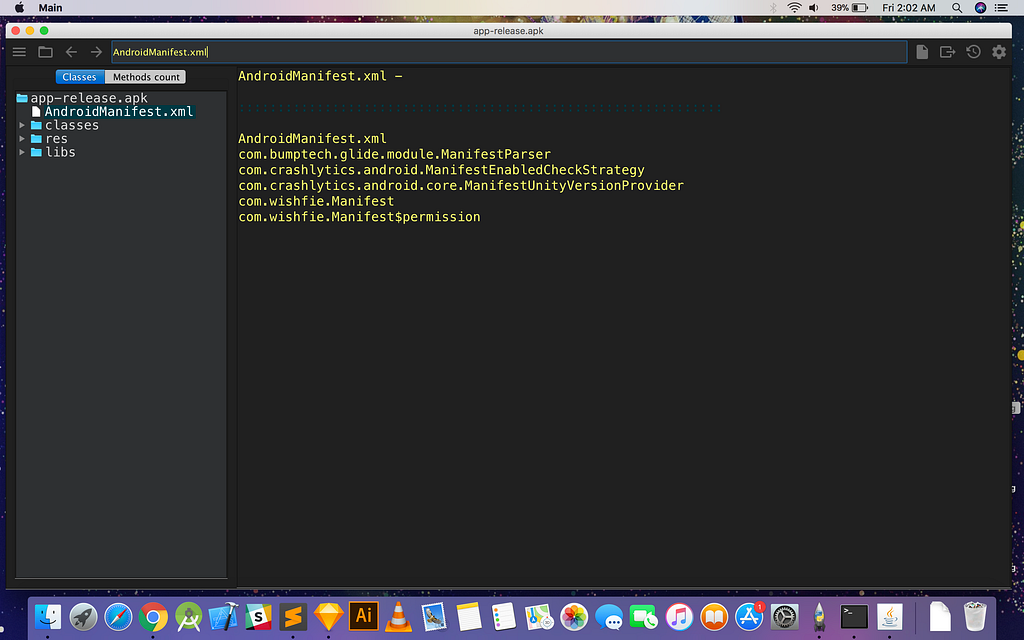
Task: Open the Main menu in menu bar
Action: pyautogui.click(x=50, y=8)
